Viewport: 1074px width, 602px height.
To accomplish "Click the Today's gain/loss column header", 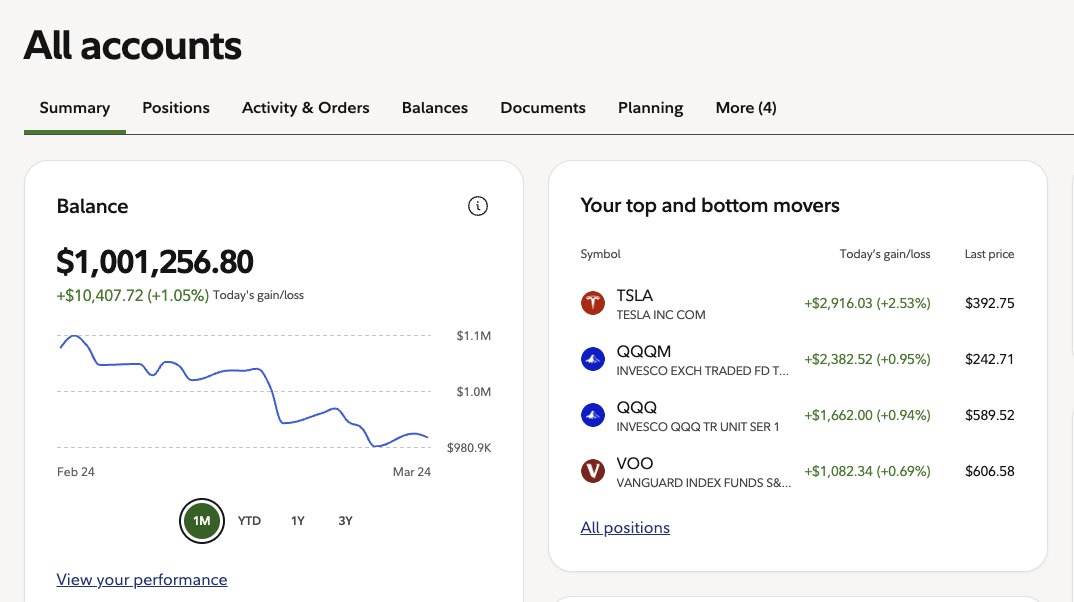I will point(885,254).
